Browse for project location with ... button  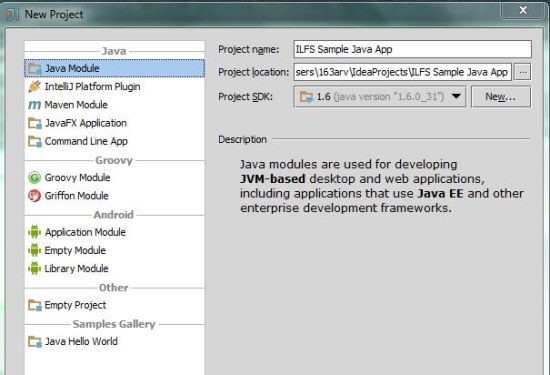523,72
